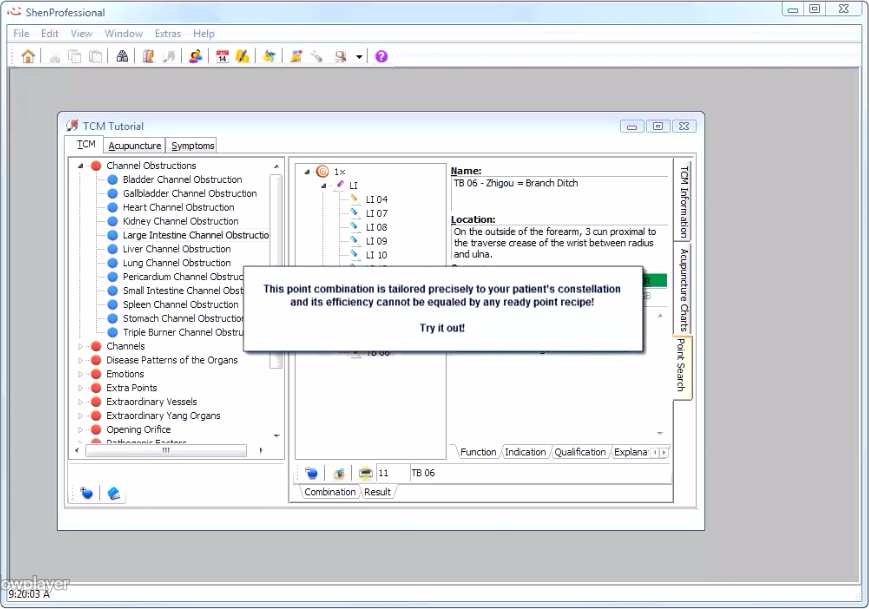Switch to the Symptoms tab
Viewport: 869px width, 609px height.
(x=193, y=146)
